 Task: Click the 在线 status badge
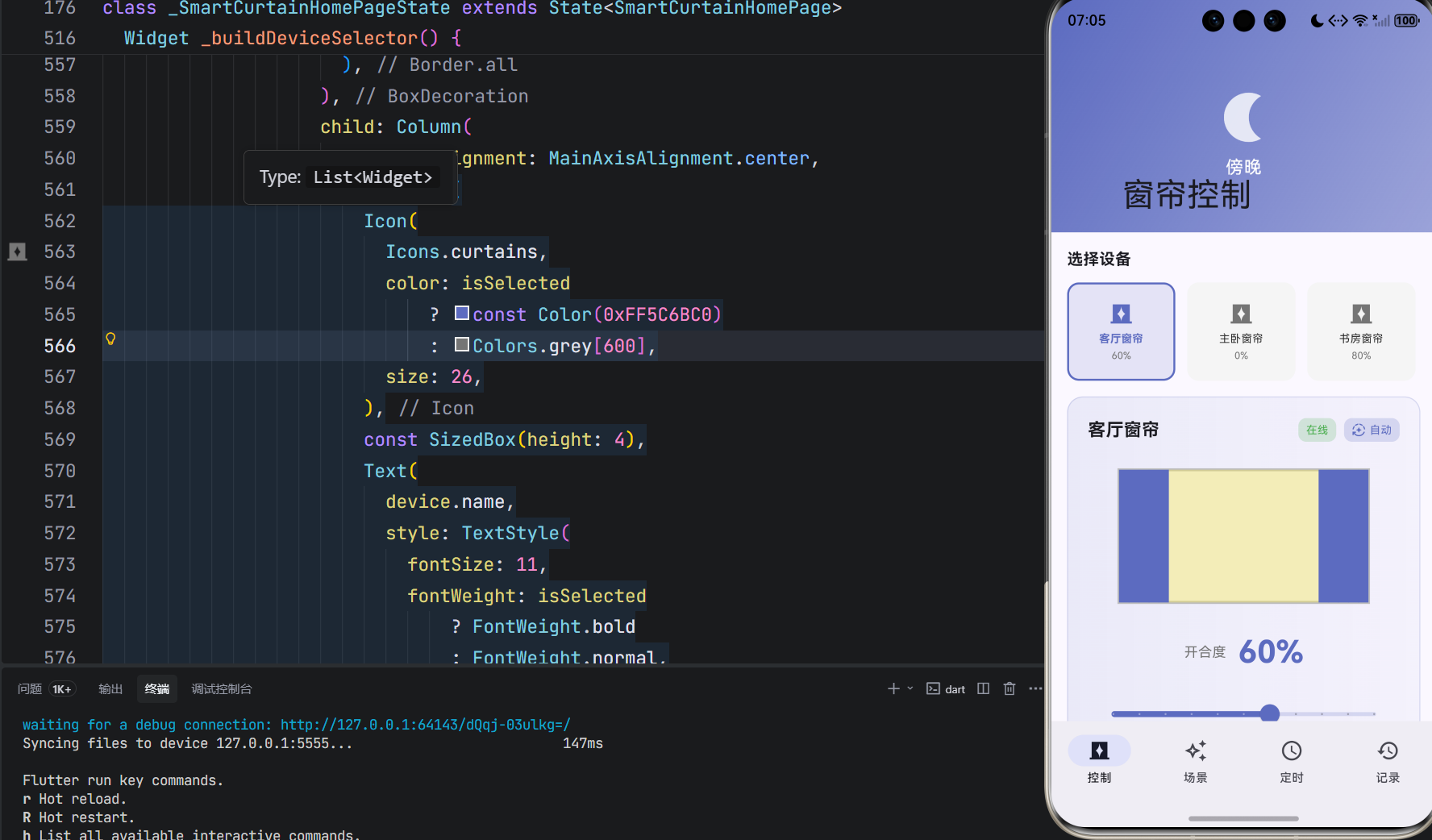(1317, 430)
